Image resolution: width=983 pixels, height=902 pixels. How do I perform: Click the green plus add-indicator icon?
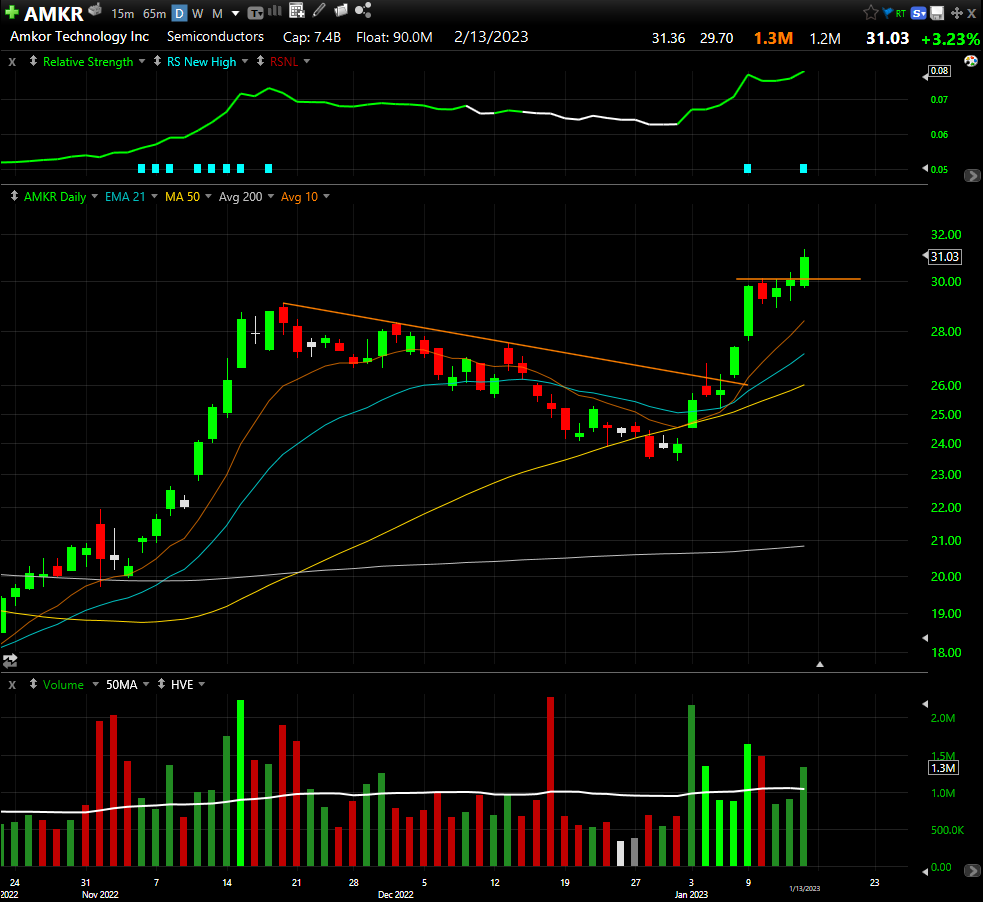point(11,12)
